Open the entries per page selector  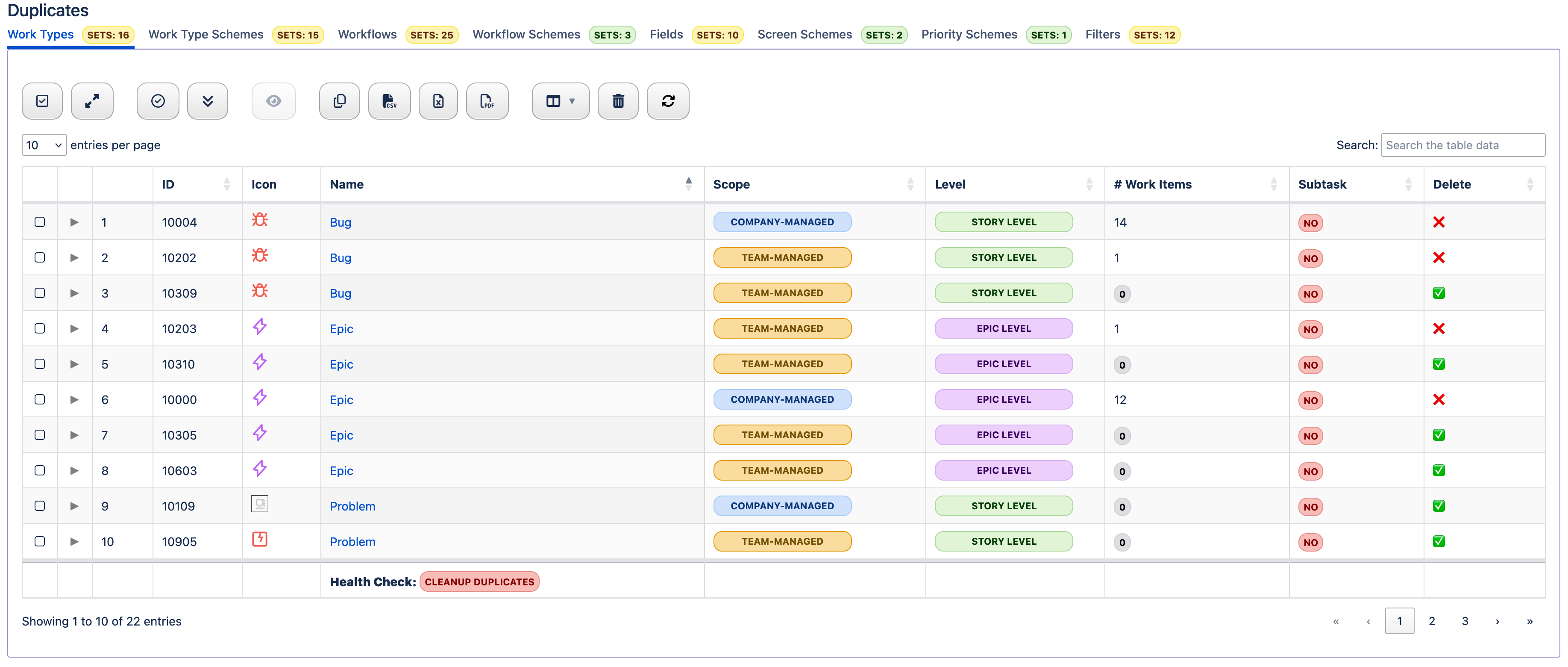[x=43, y=145]
